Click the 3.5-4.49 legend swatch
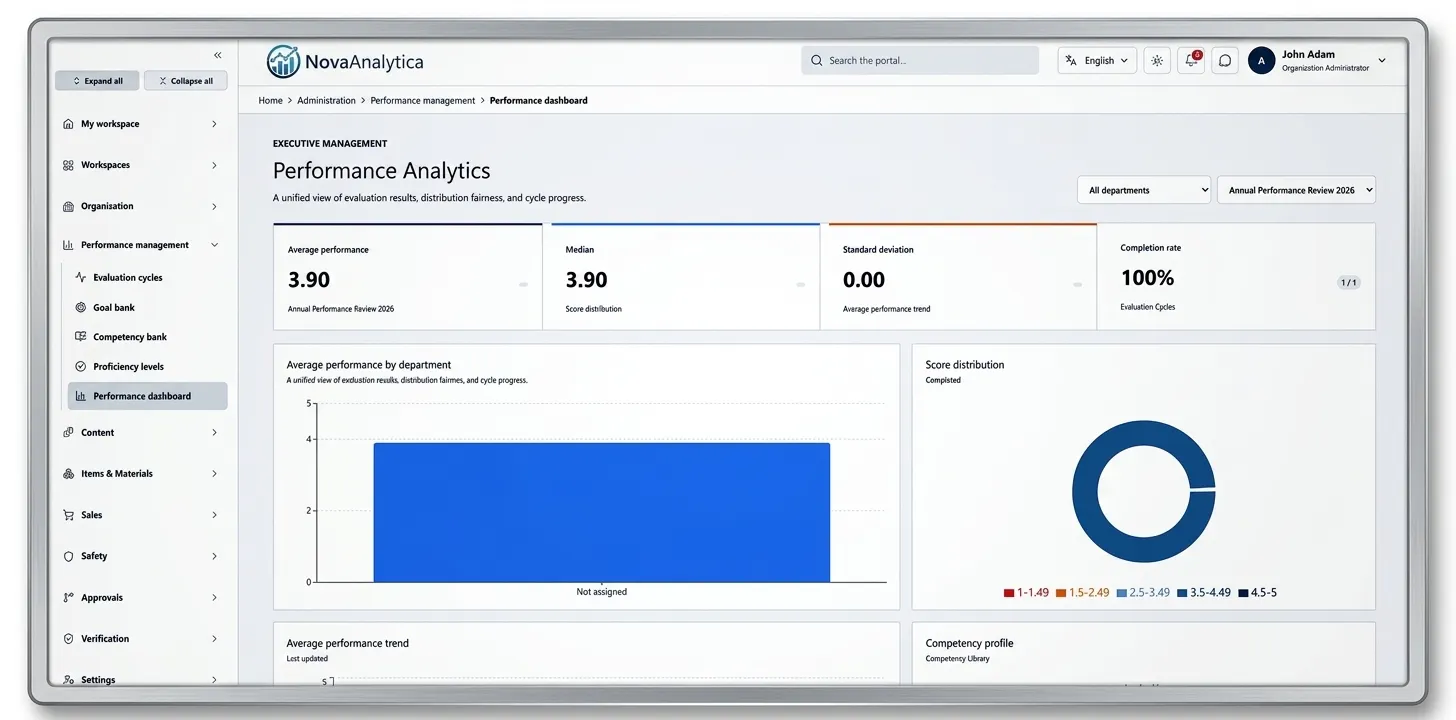Image resolution: width=1456 pixels, height=720 pixels. click(x=1182, y=593)
